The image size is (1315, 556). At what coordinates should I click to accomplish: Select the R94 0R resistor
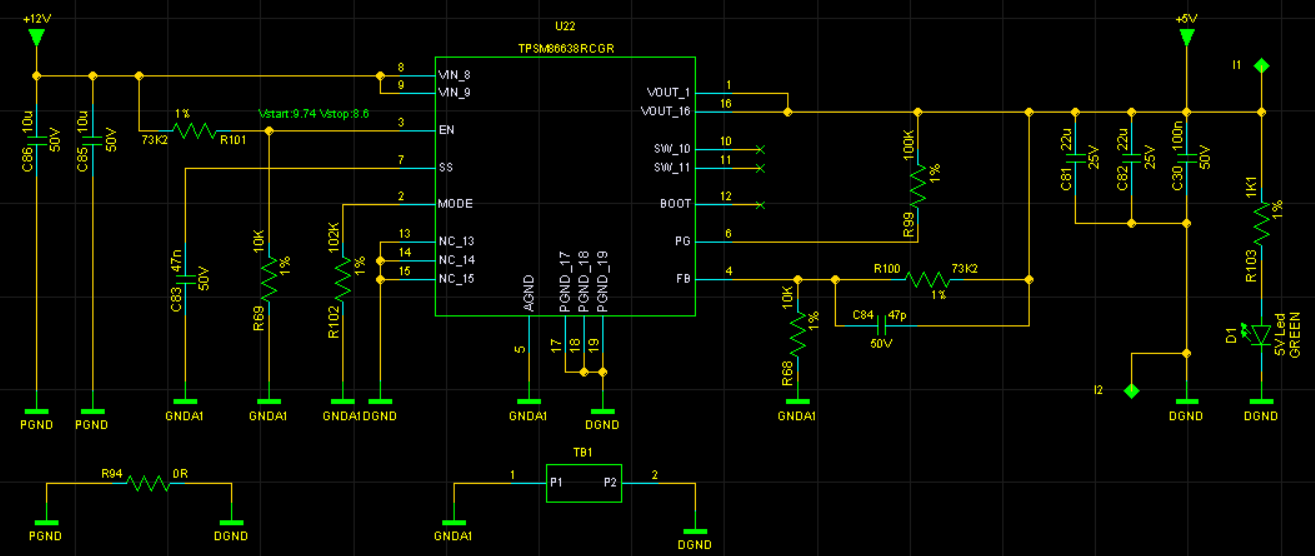pyautogui.click(x=147, y=483)
